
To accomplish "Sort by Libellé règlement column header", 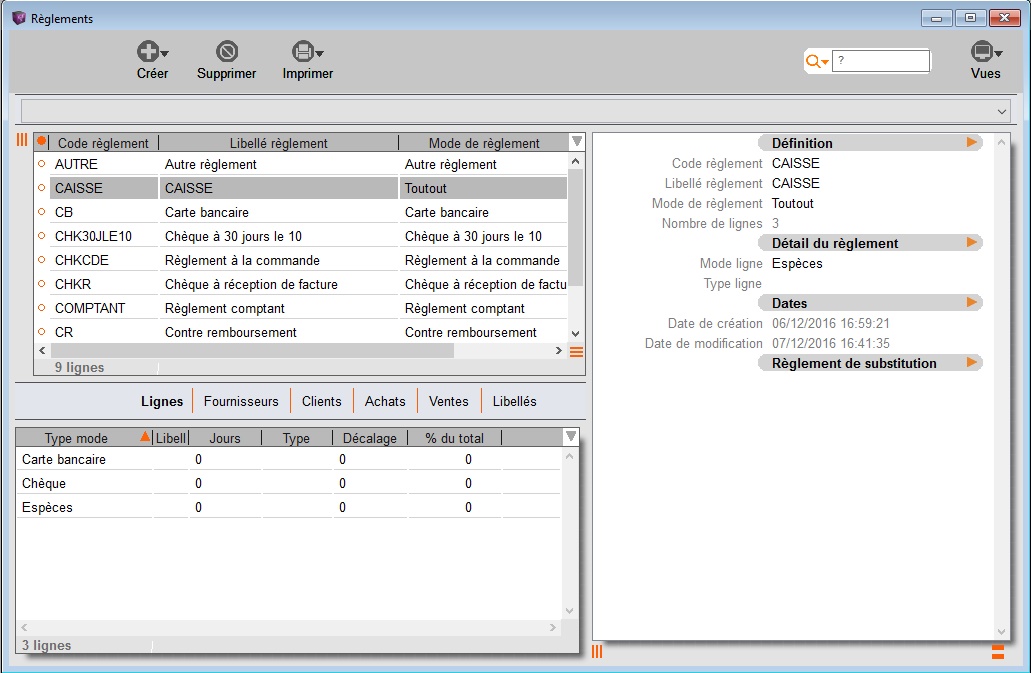I will tap(279, 143).
